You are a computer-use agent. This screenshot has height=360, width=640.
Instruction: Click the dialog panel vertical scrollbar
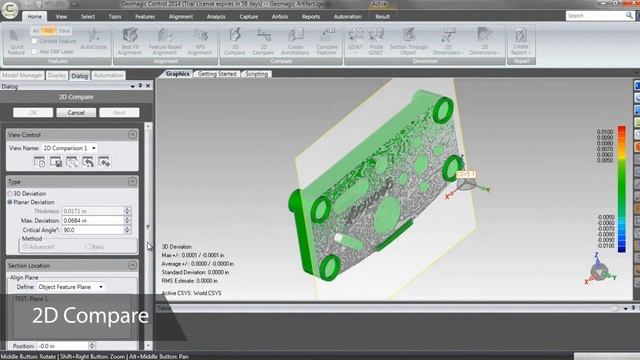pos(148,236)
